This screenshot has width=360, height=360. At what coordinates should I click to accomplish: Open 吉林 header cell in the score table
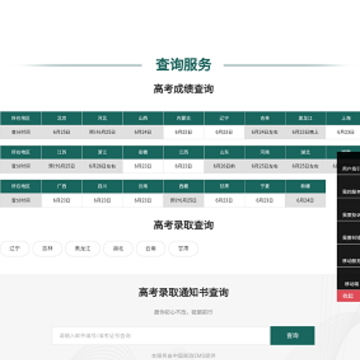265,118
